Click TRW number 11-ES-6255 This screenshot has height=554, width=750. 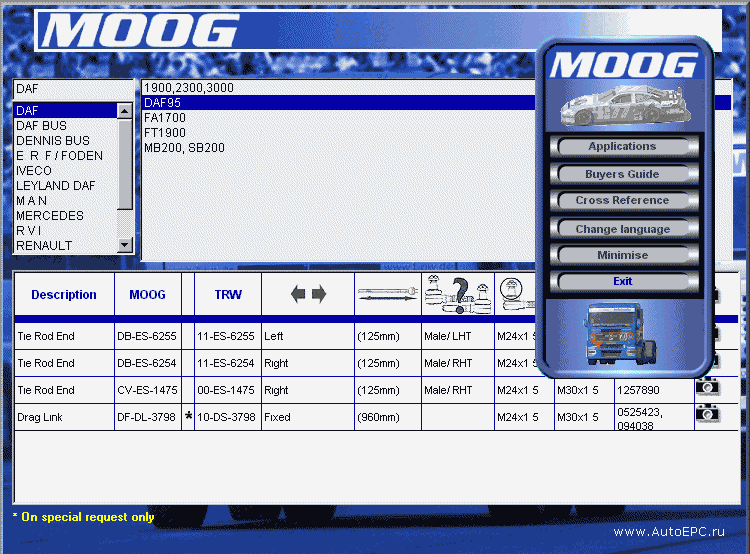[x=228, y=336]
